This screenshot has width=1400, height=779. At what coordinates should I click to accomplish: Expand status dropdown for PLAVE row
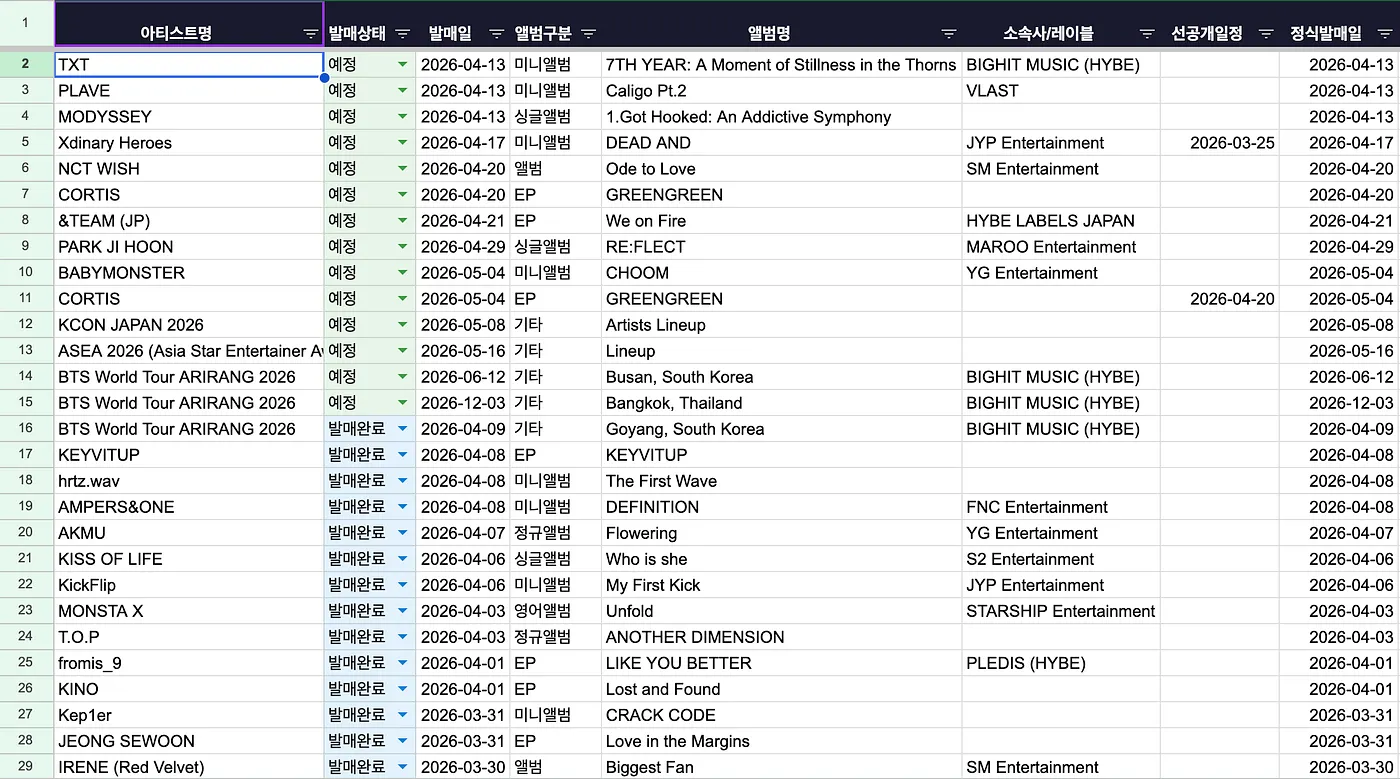point(402,91)
